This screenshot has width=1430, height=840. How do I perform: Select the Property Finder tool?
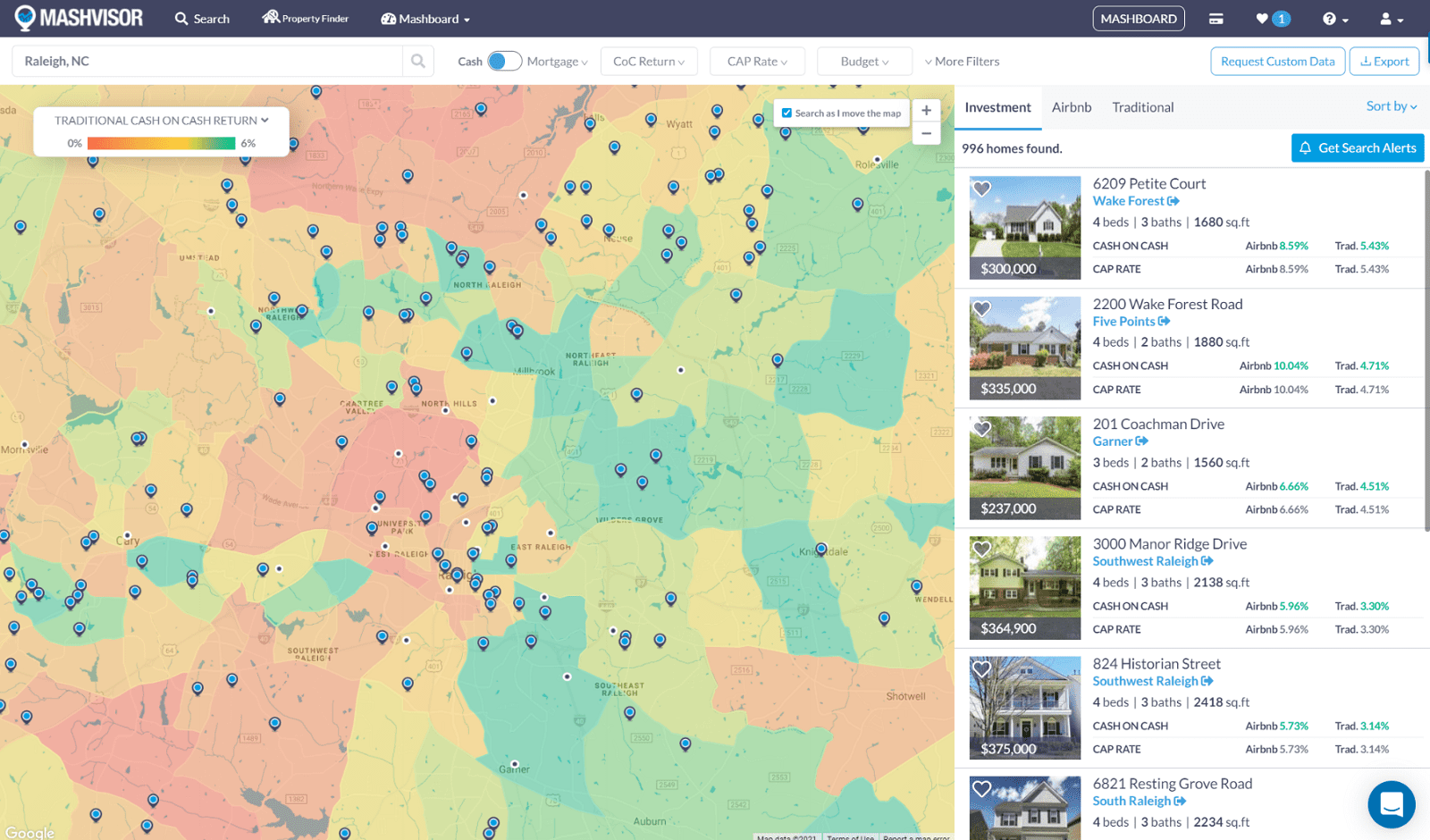click(305, 18)
